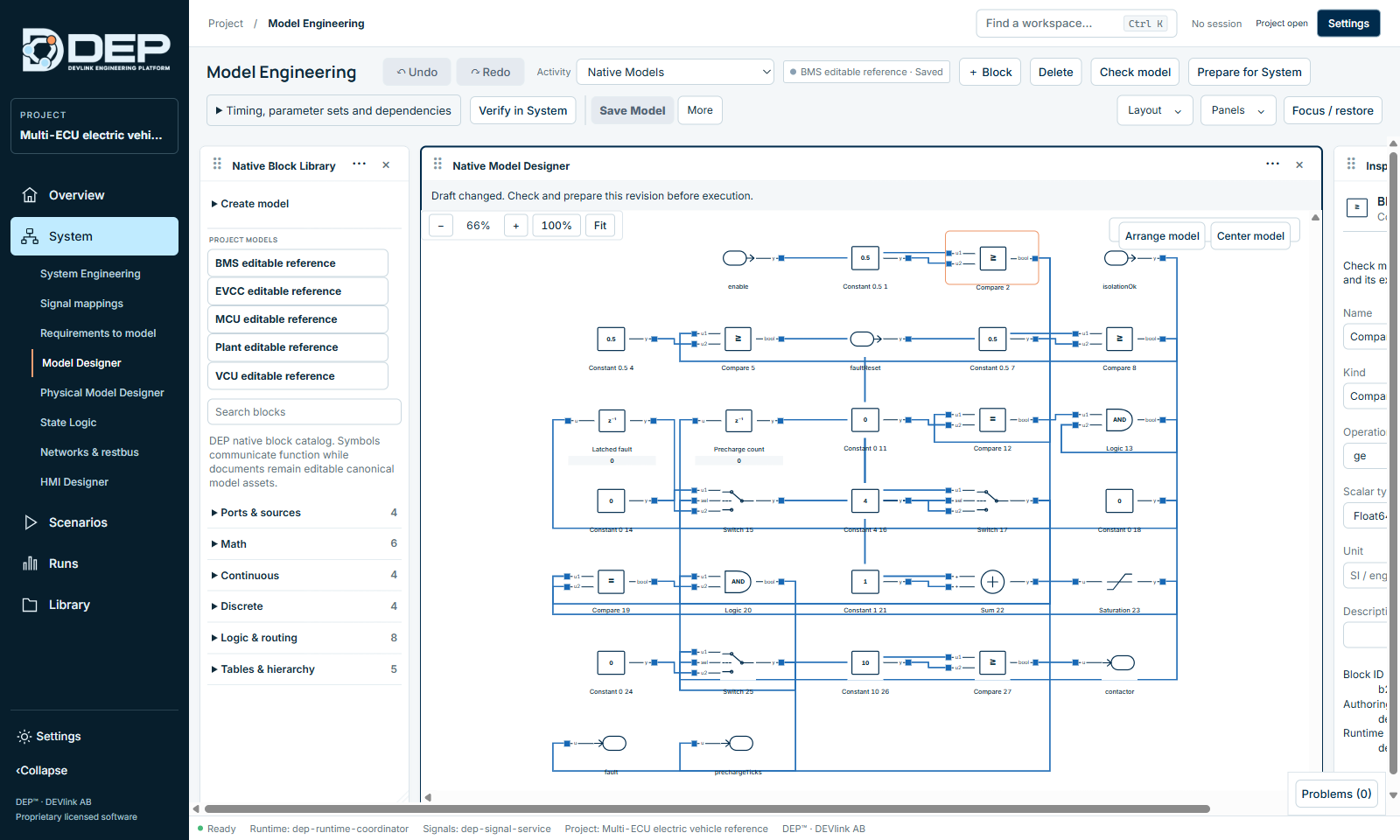Zoom in with the plus button
Screen dimensions: 1400x840
click(x=516, y=226)
